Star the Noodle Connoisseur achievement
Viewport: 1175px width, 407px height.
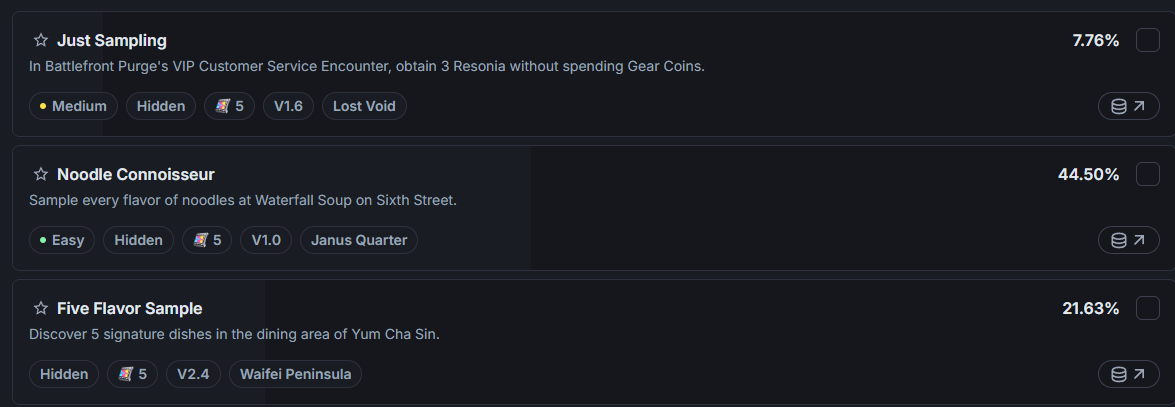(x=41, y=175)
